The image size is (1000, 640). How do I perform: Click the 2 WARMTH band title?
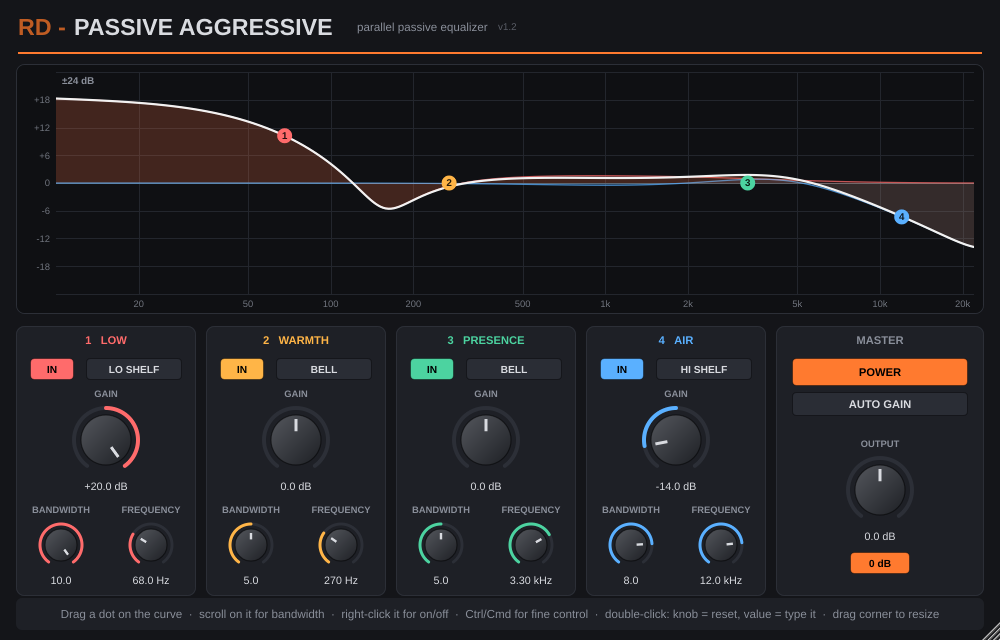pos(296,340)
